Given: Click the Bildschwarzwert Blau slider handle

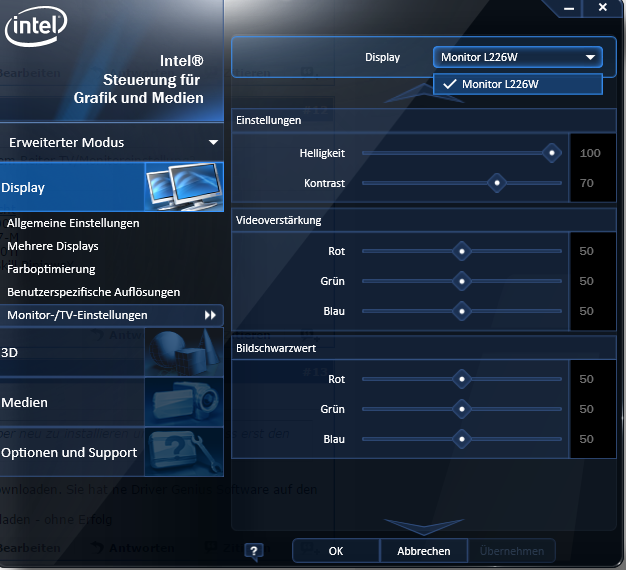Looking at the screenshot, I should click(x=462, y=439).
